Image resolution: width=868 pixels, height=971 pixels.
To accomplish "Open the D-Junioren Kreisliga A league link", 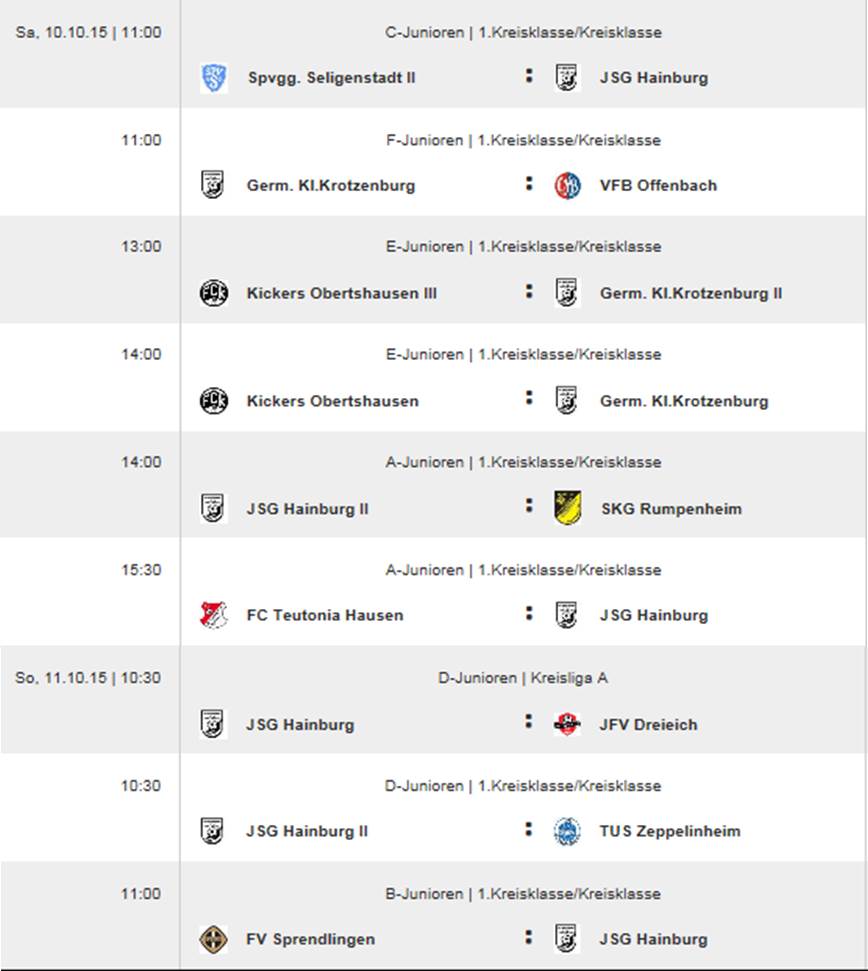I will pos(523,678).
